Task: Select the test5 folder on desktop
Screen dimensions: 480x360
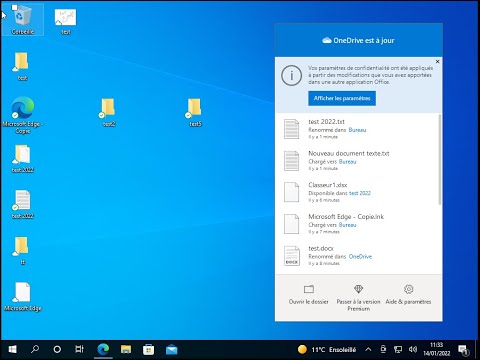Action: coord(195,112)
